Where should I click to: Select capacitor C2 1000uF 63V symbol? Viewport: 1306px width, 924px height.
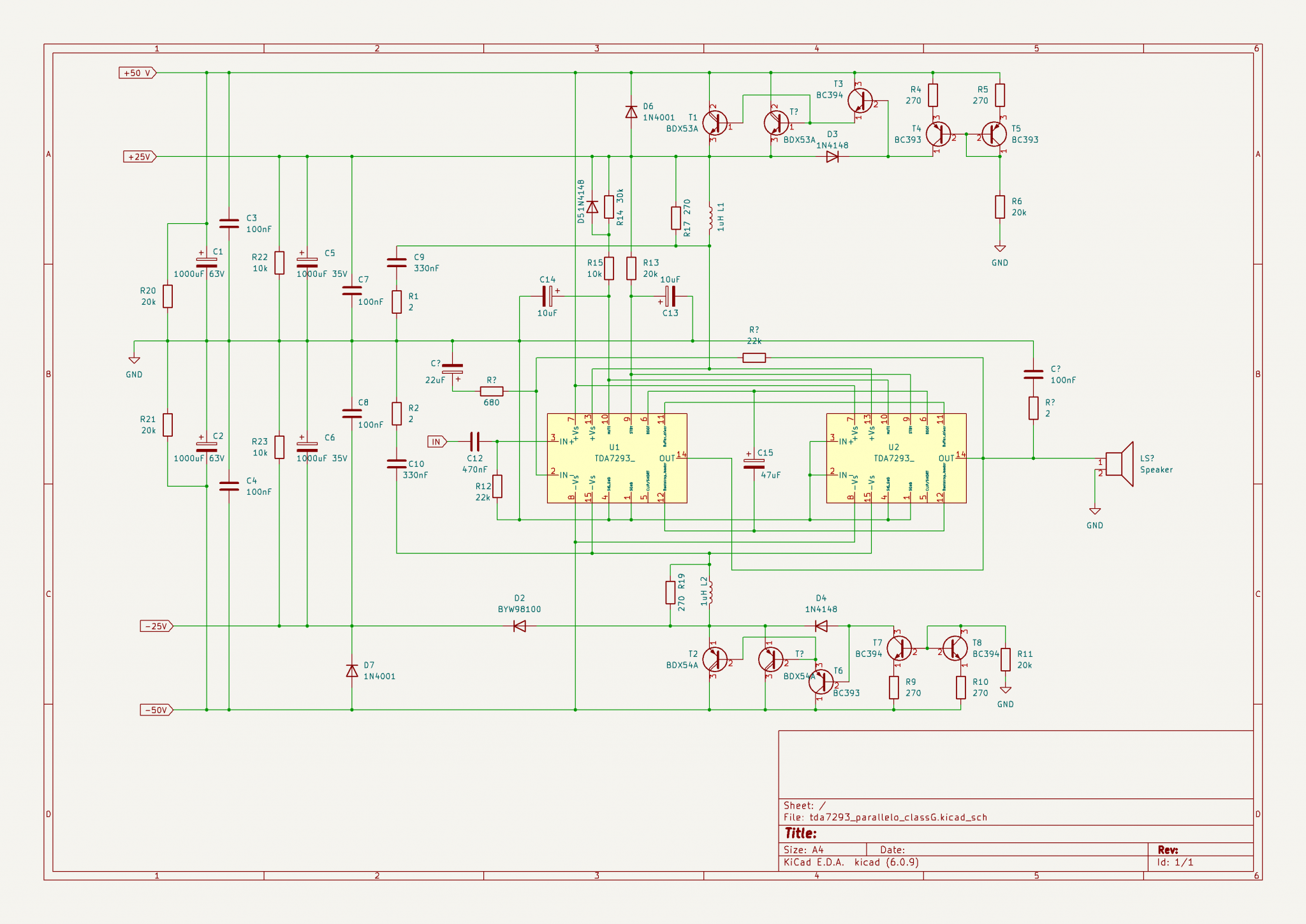pos(206,447)
